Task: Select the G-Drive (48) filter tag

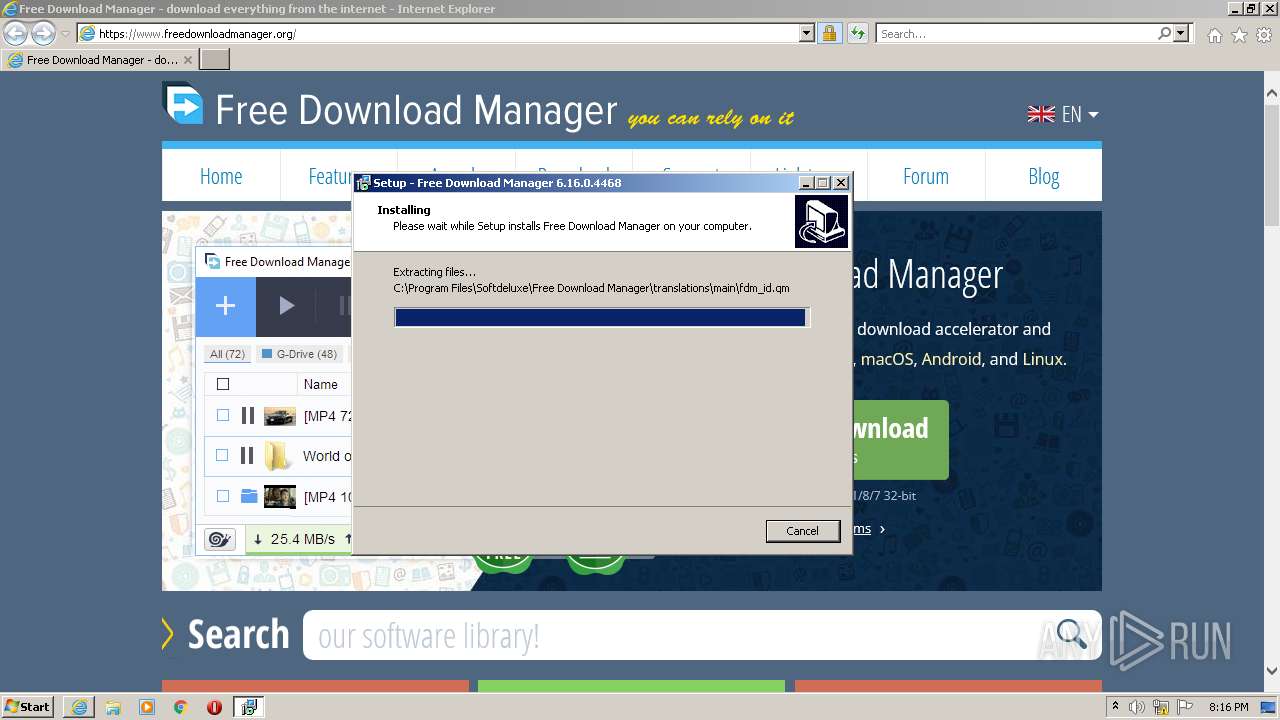Action: click(x=299, y=354)
